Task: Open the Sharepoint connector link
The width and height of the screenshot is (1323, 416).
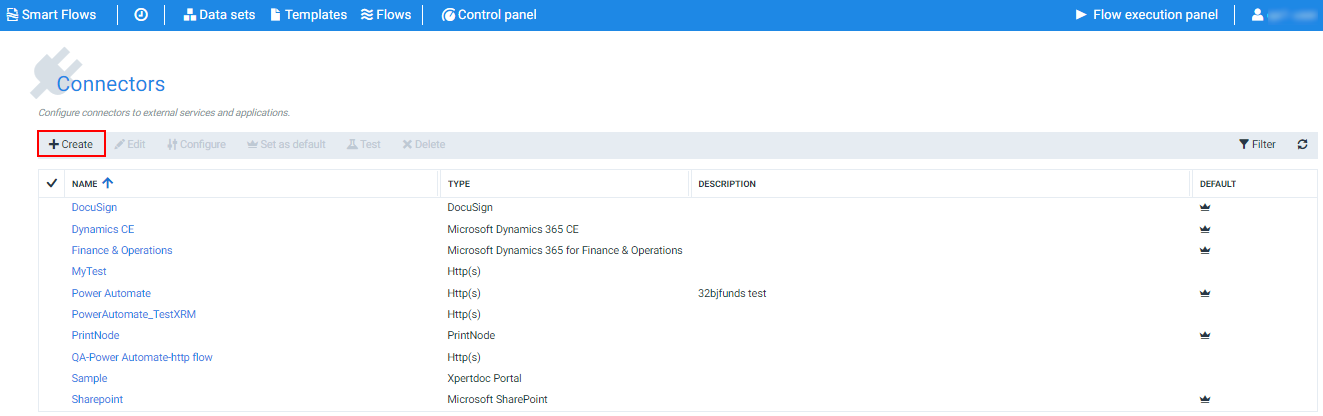Action: (97, 399)
